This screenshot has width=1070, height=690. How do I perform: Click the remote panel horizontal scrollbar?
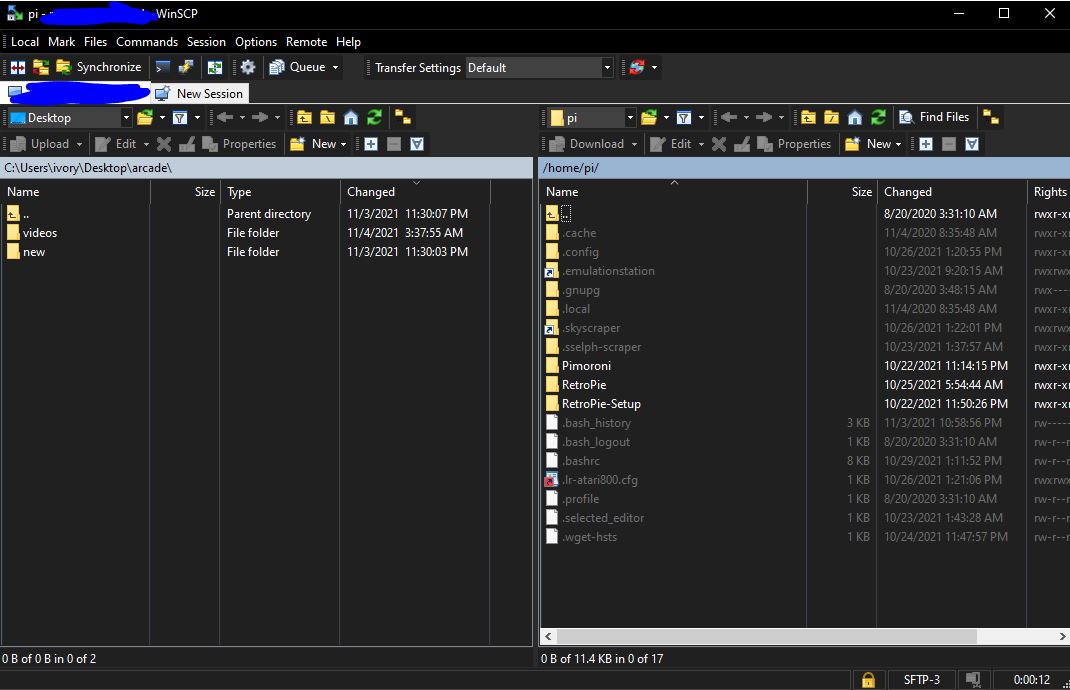coord(760,636)
